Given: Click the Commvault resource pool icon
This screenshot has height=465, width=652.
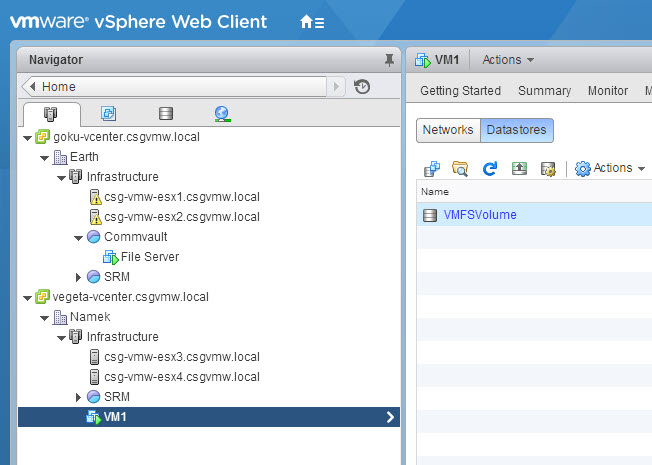Looking at the screenshot, I should point(94,237).
